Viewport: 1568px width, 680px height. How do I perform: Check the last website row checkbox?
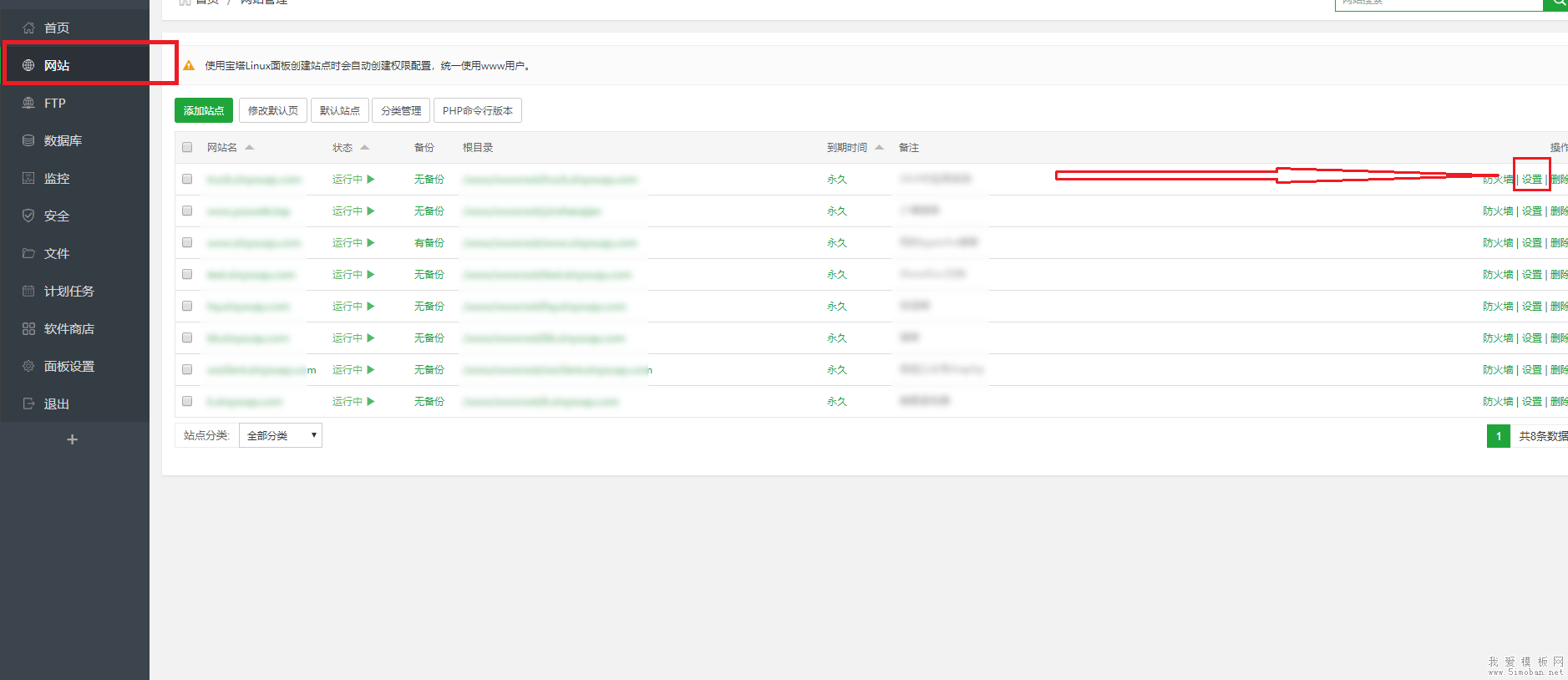pos(187,401)
